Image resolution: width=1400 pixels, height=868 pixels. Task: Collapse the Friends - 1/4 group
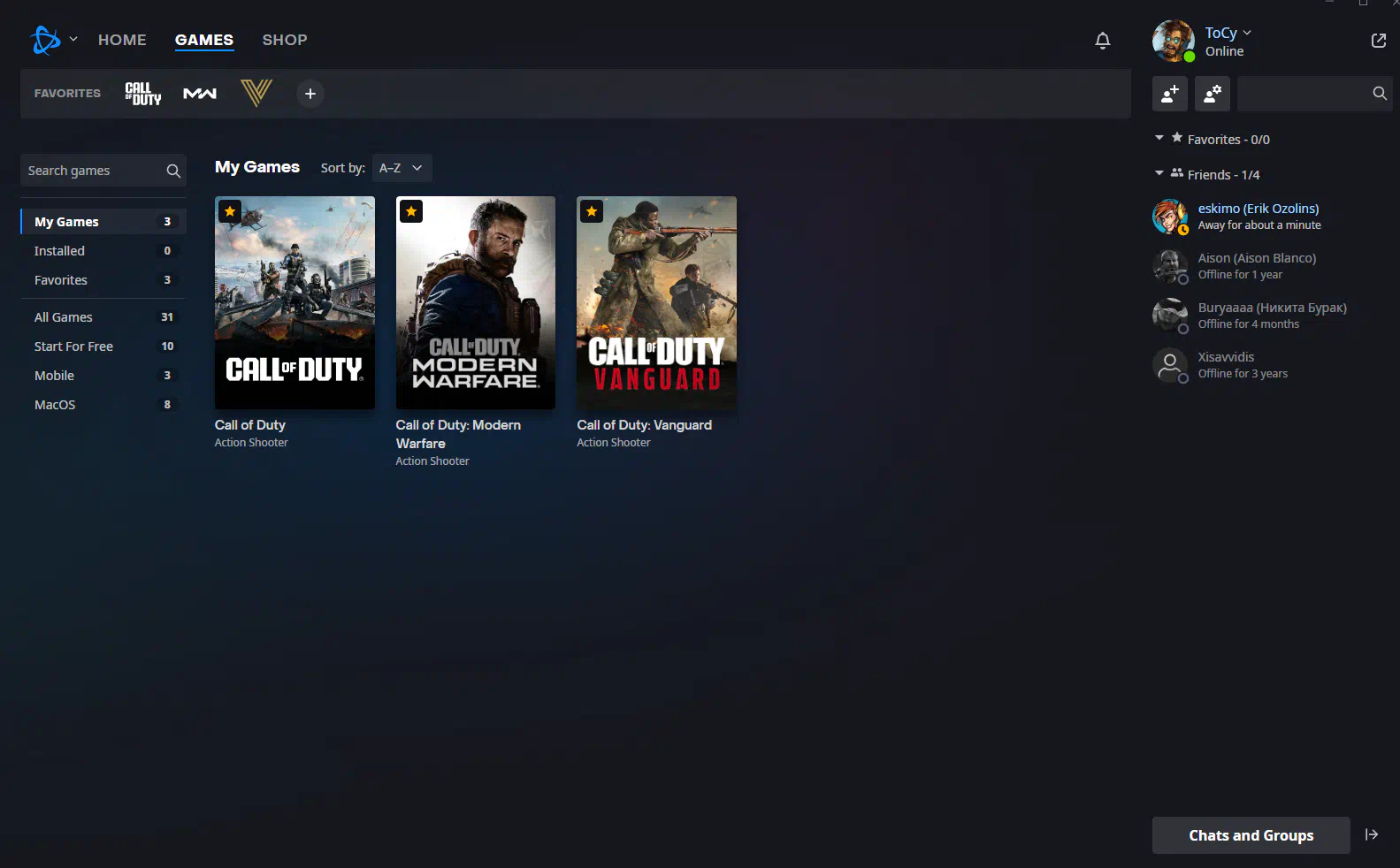coord(1159,174)
